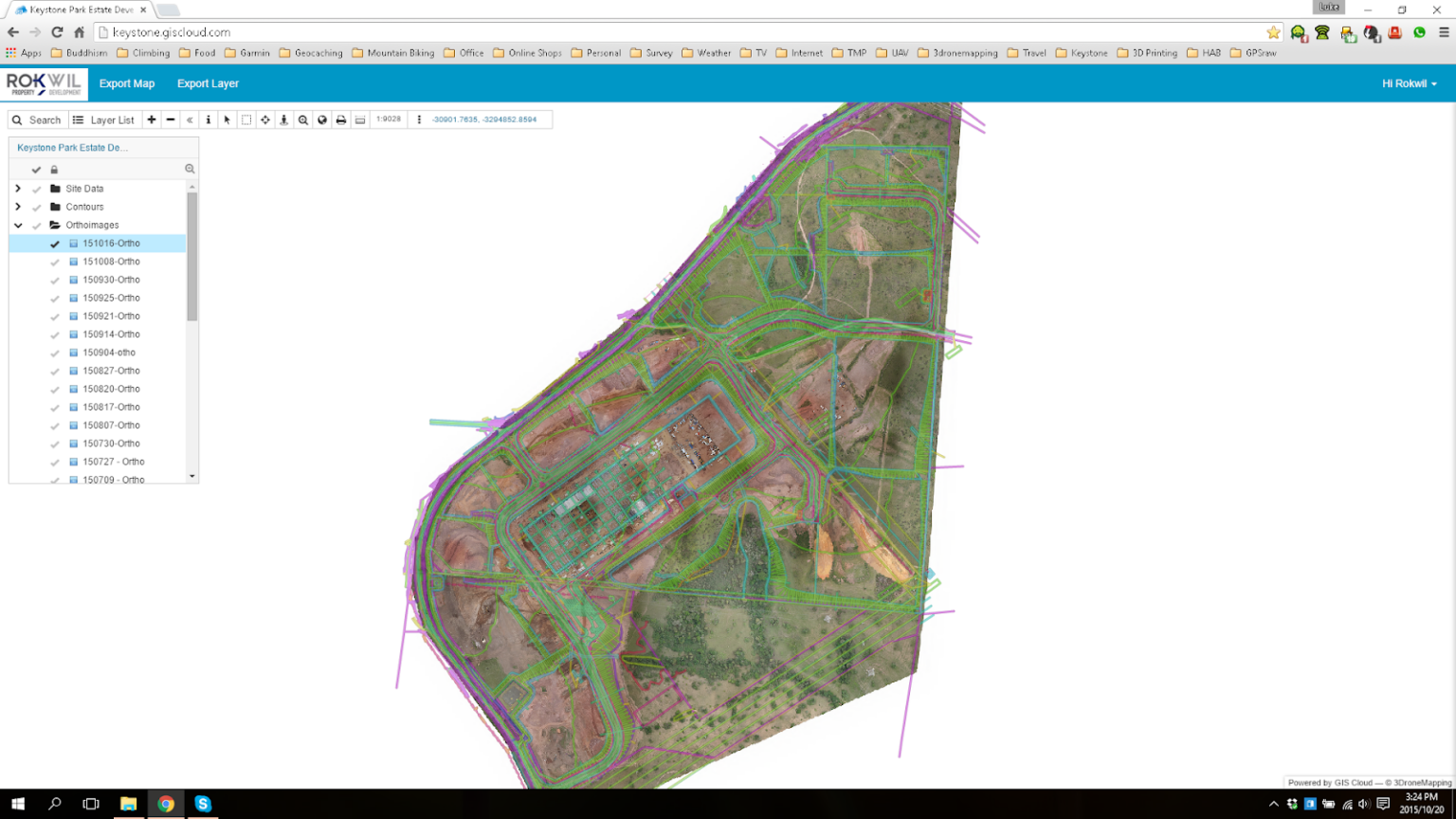Enable the 150904-otho layer checkbox
This screenshot has width=1456, height=819.
tap(54, 352)
